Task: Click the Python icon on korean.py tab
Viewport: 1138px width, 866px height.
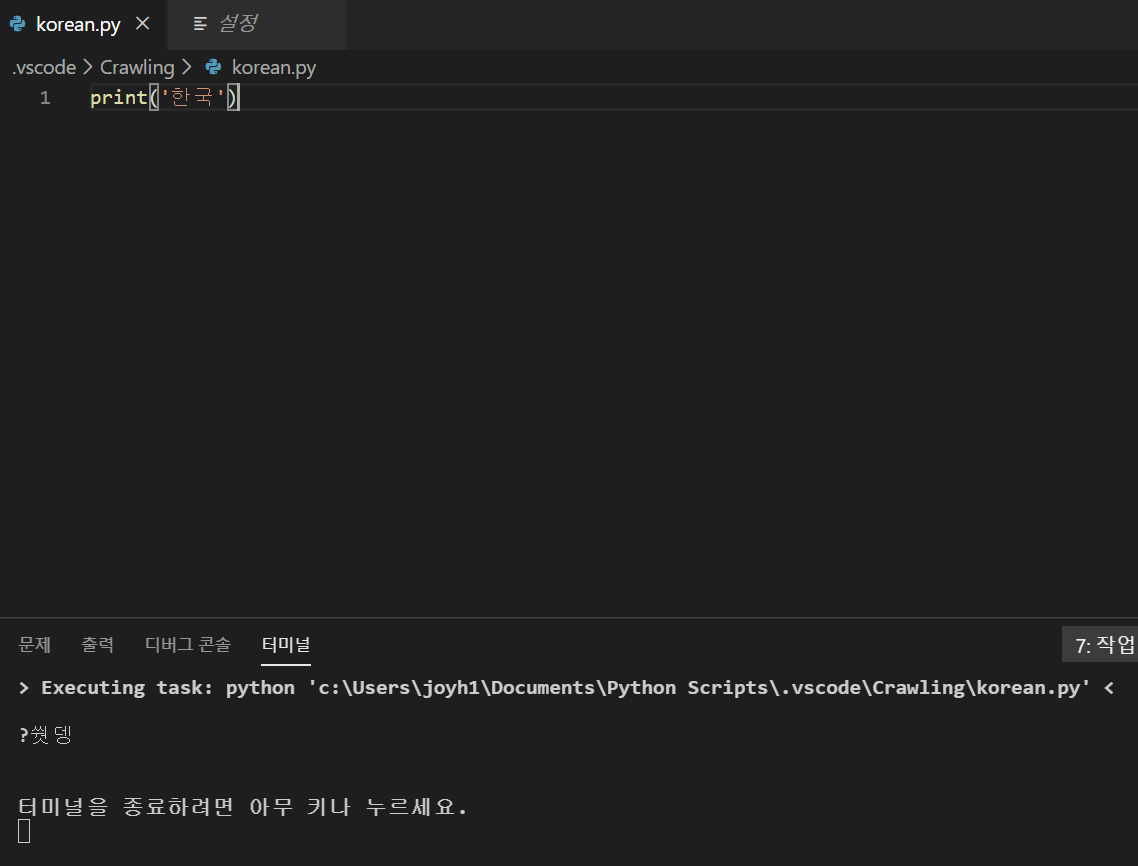Action: coord(17,23)
